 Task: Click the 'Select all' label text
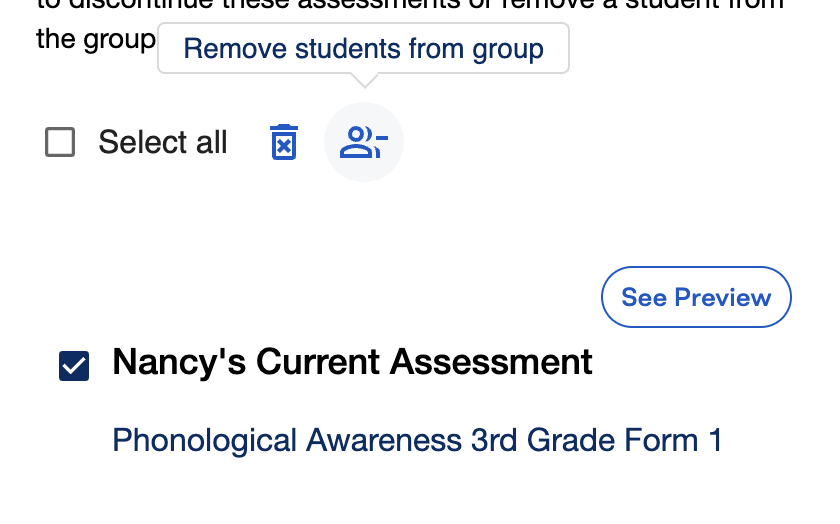163,142
